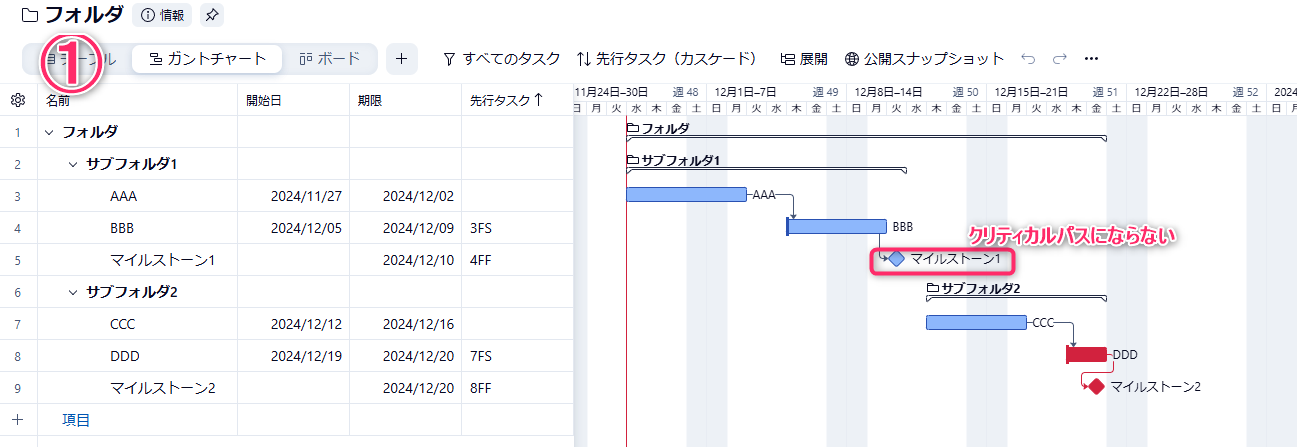1297x447 pixels.
Task: Click the 公開スナップショット button
Action: coord(924,59)
